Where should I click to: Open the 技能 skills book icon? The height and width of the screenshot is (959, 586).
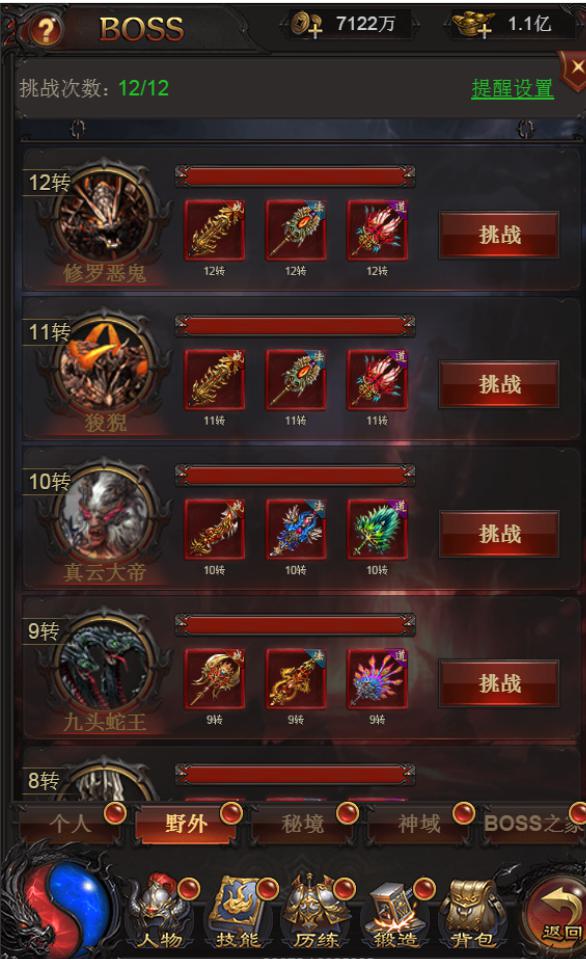[239, 912]
